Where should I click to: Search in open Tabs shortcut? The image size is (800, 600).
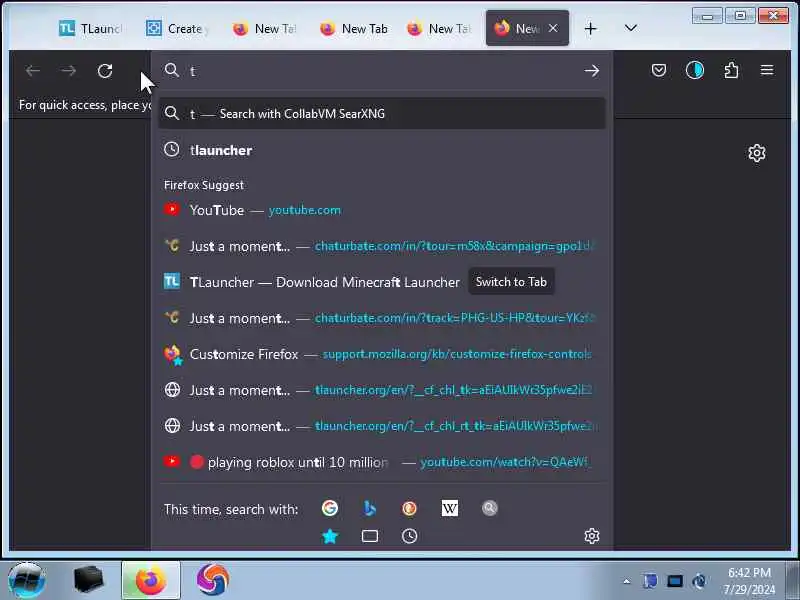coord(369,536)
